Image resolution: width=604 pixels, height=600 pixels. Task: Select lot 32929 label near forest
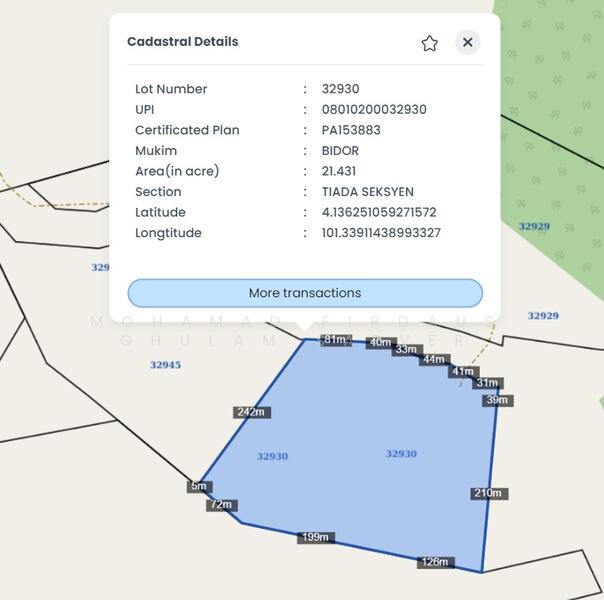534,226
